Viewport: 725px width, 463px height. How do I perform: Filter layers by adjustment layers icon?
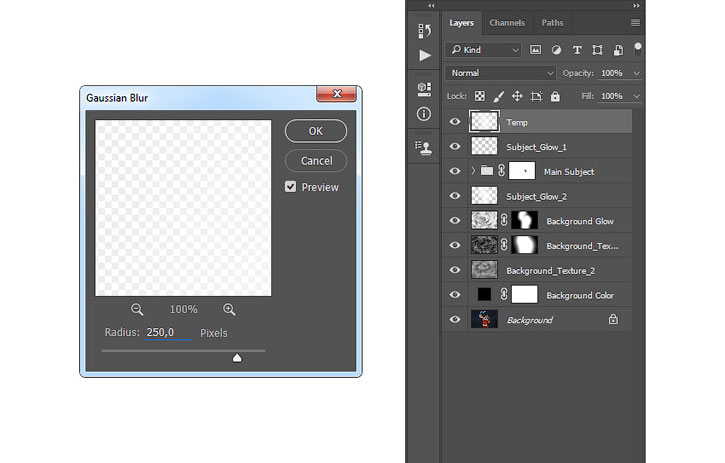pyautogui.click(x=556, y=50)
